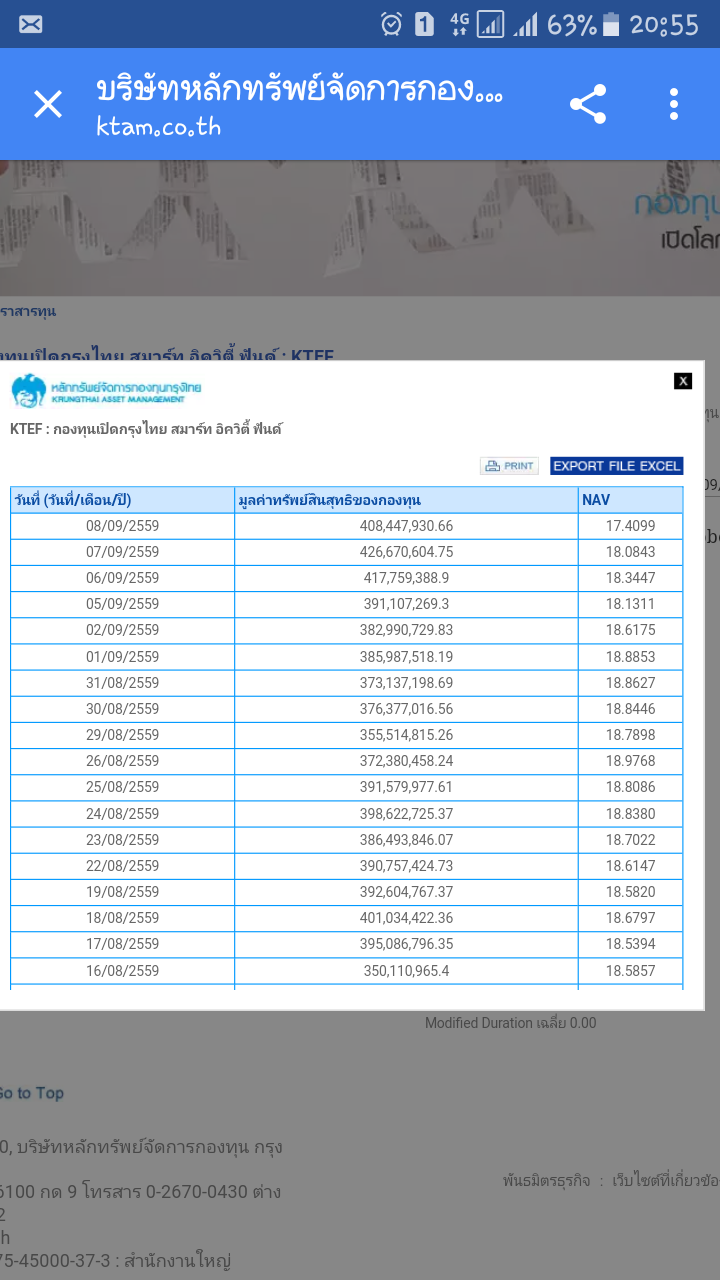Select value 392,604,767.37
720x1280 pixels.
pyautogui.click(x=407, y=892)
